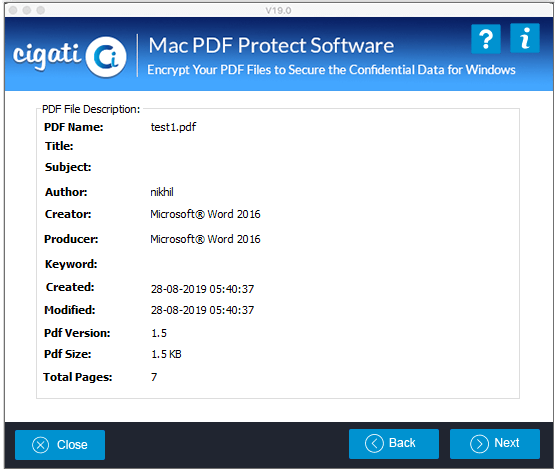This screenshot has height=471, width=557.
Task: Click Creator value Microsoft® Word 2016
Action: [x=205, y=214]
